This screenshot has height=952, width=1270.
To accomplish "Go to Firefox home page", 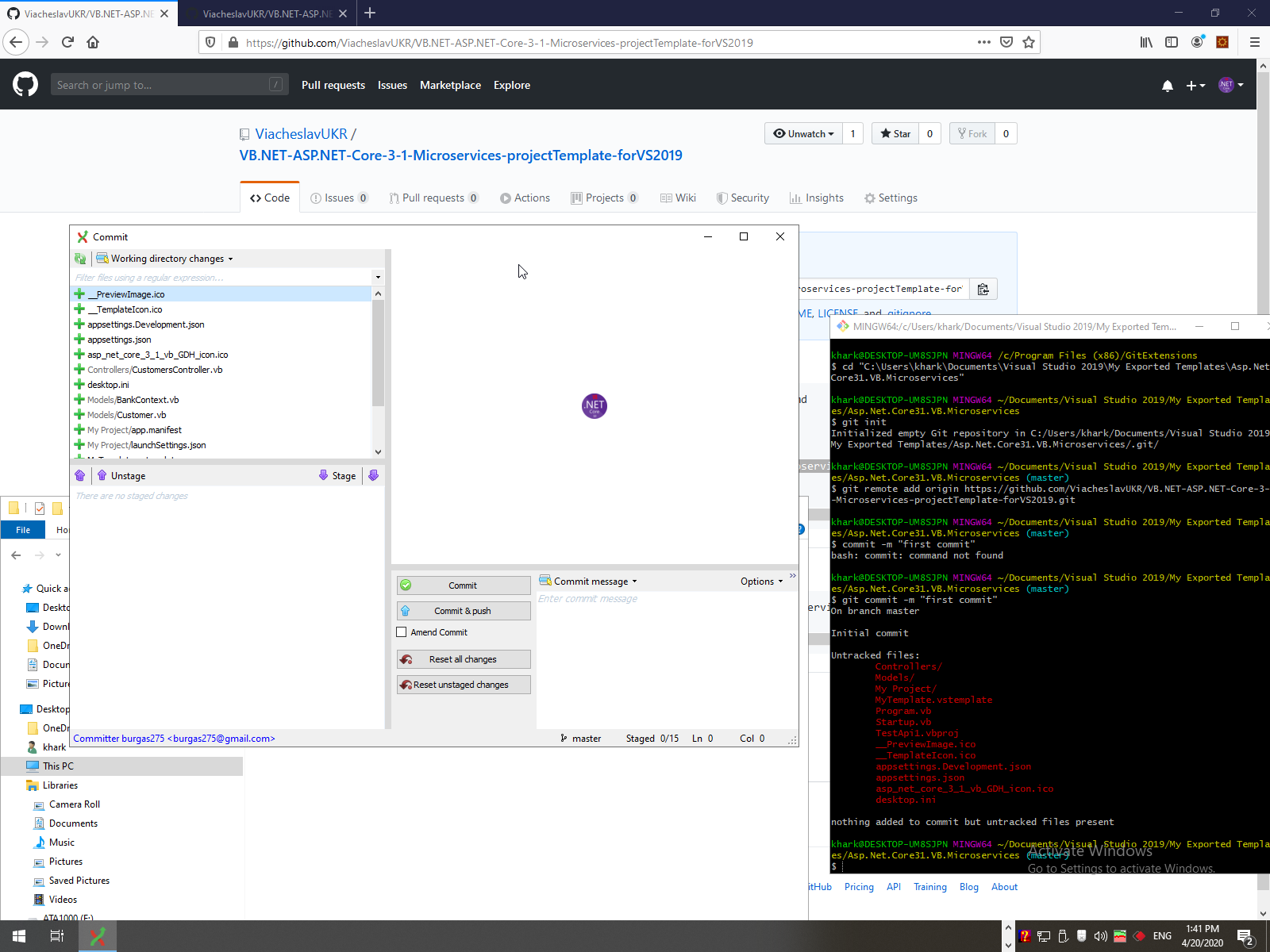I will pos(93,42).
